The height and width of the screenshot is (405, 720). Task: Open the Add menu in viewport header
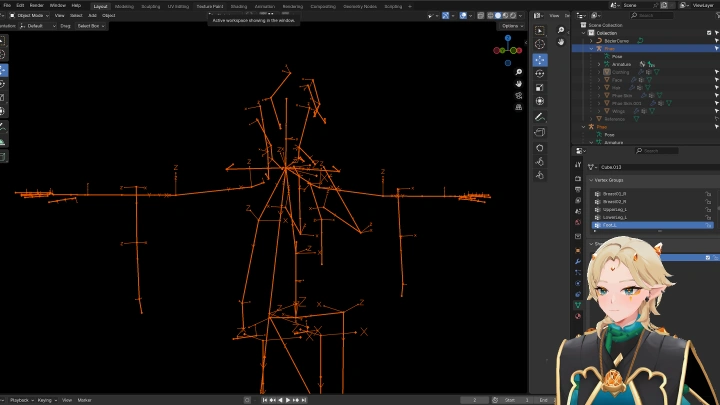(x=92, y=16)
